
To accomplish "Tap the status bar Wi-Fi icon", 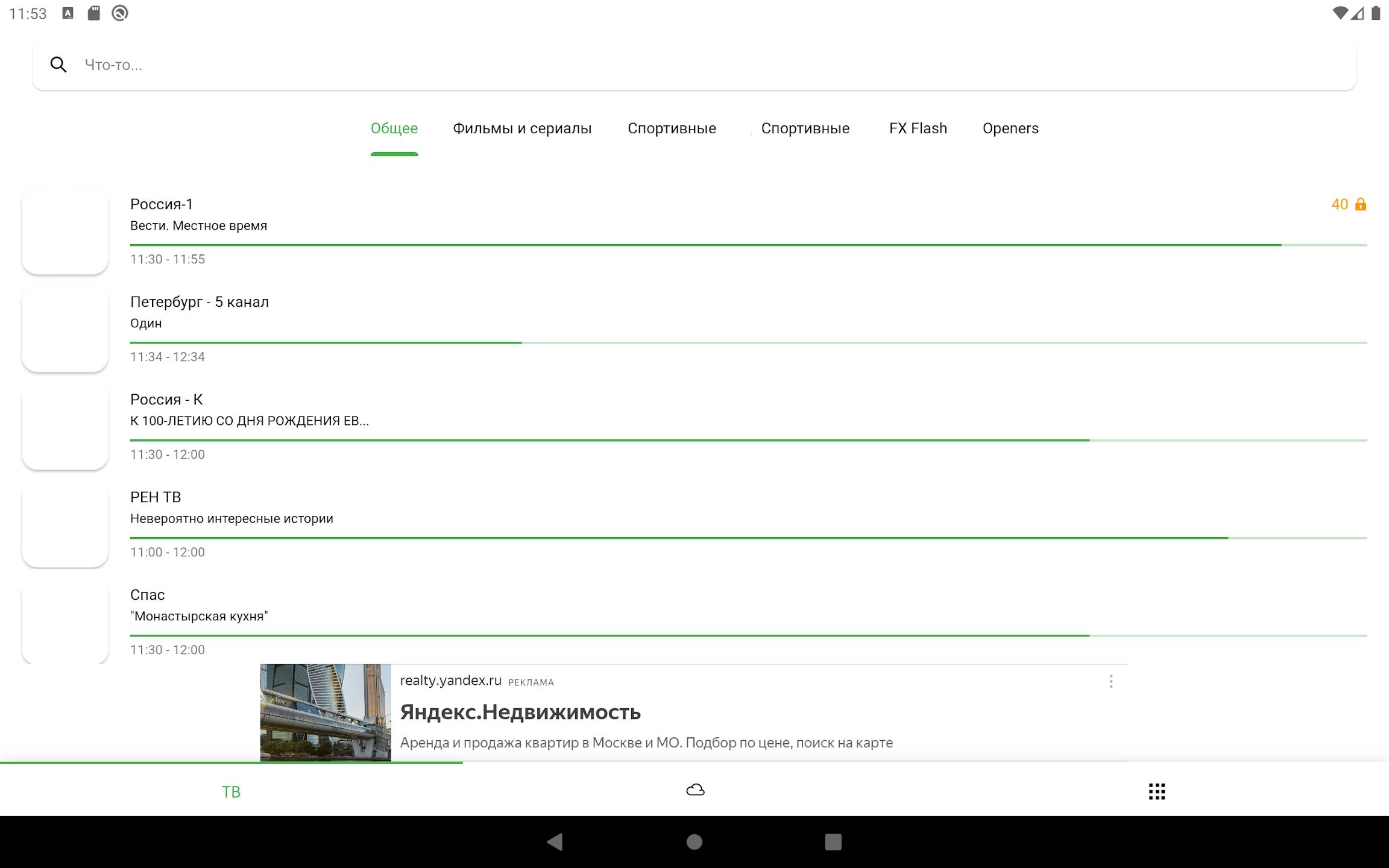I will click(1339, 13).
